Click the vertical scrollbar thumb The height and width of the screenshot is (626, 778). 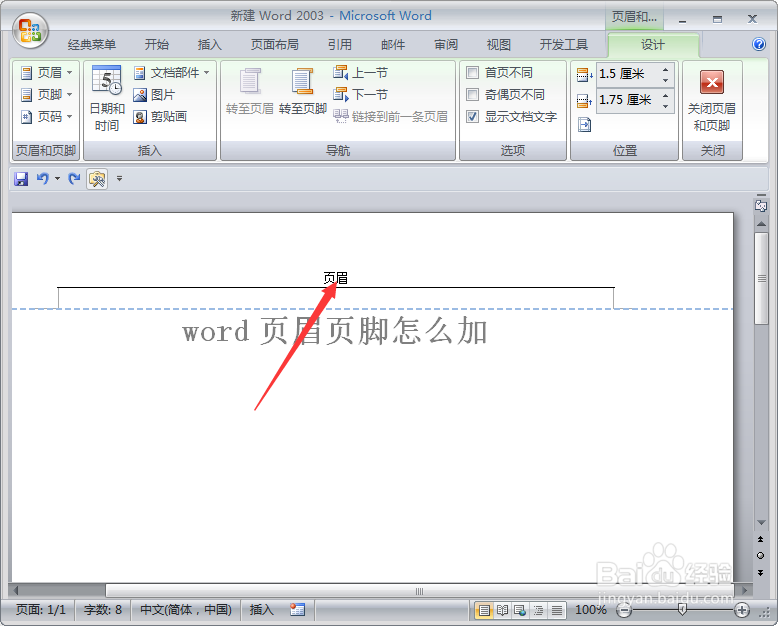point(761,278)
